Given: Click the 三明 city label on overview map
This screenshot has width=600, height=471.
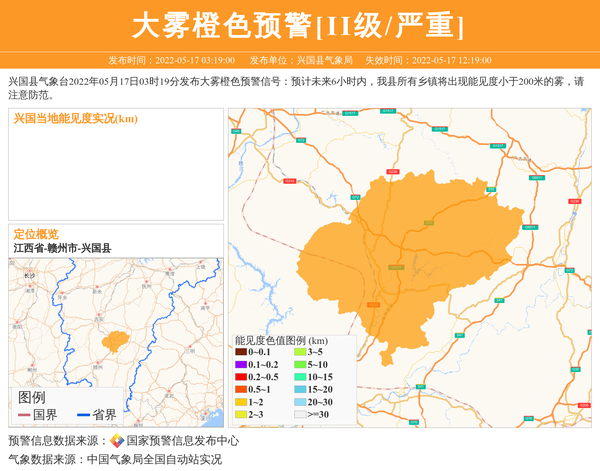Looking at the screenshot, I should click(190, 350).
